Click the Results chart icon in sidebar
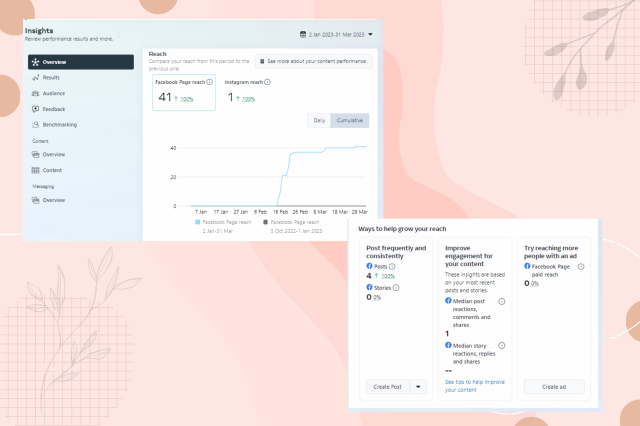Viewport: 640px width, 426px height. (36, 78)
